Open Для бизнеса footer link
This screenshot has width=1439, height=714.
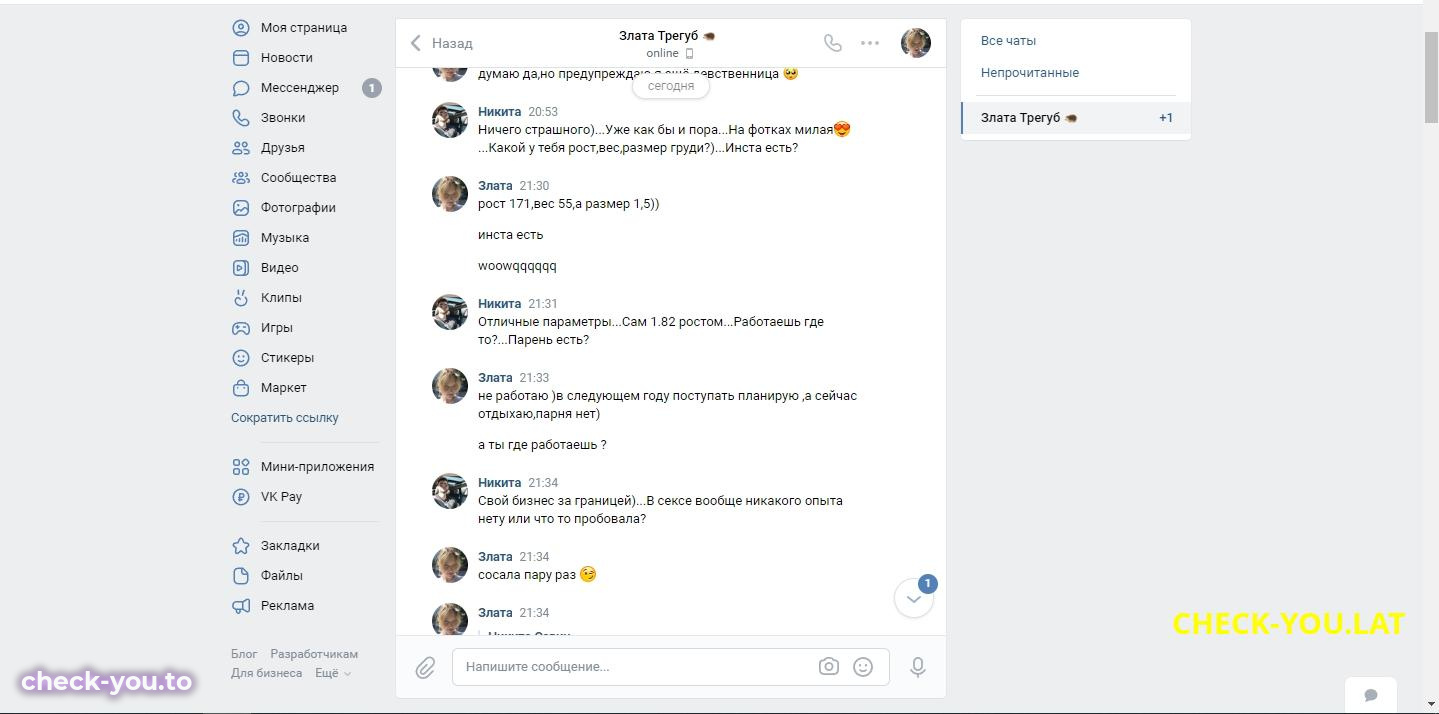coord(266,673)
